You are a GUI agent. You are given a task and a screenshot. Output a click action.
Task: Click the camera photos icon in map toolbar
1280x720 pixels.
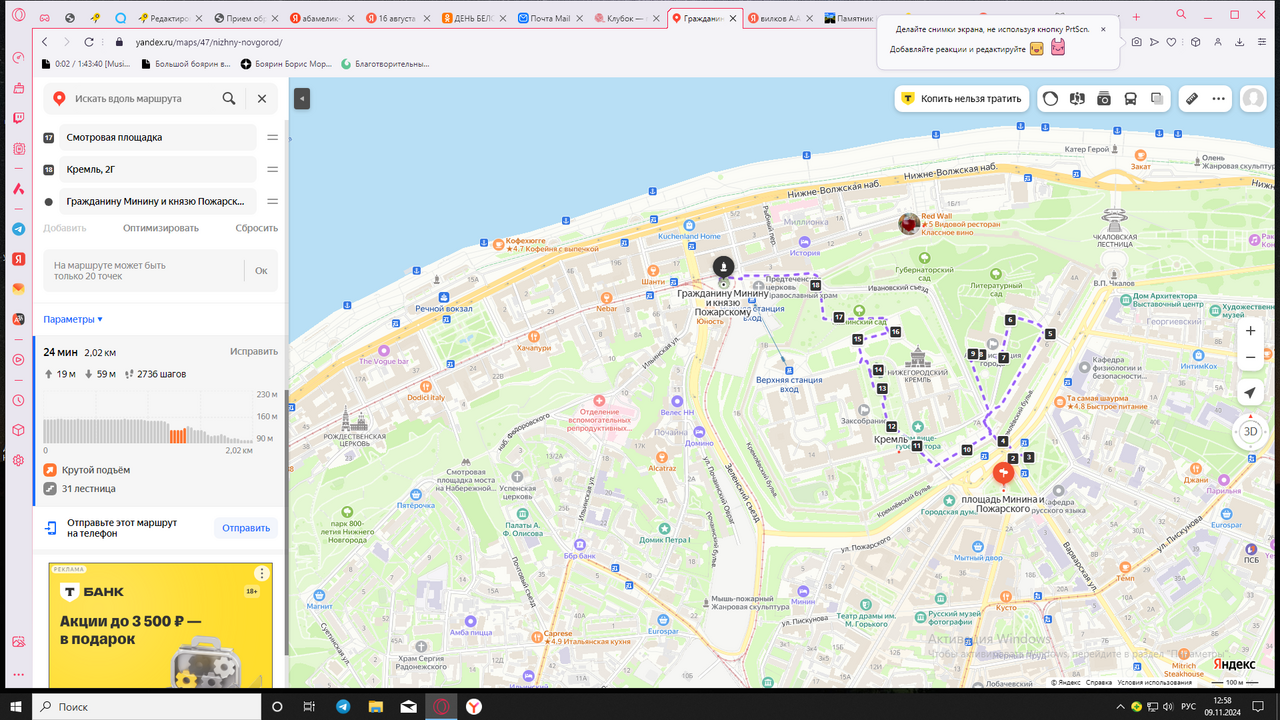(x=1104, y=99)
